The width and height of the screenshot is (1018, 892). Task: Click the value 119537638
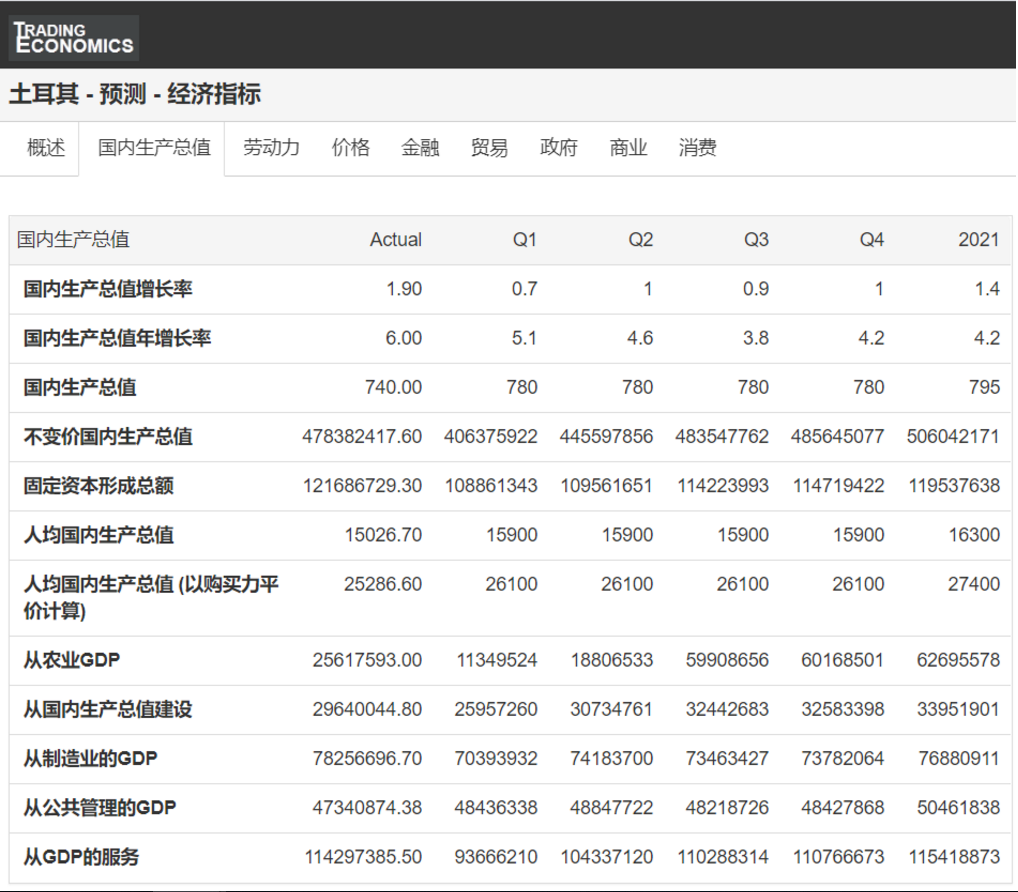point(954,486)
